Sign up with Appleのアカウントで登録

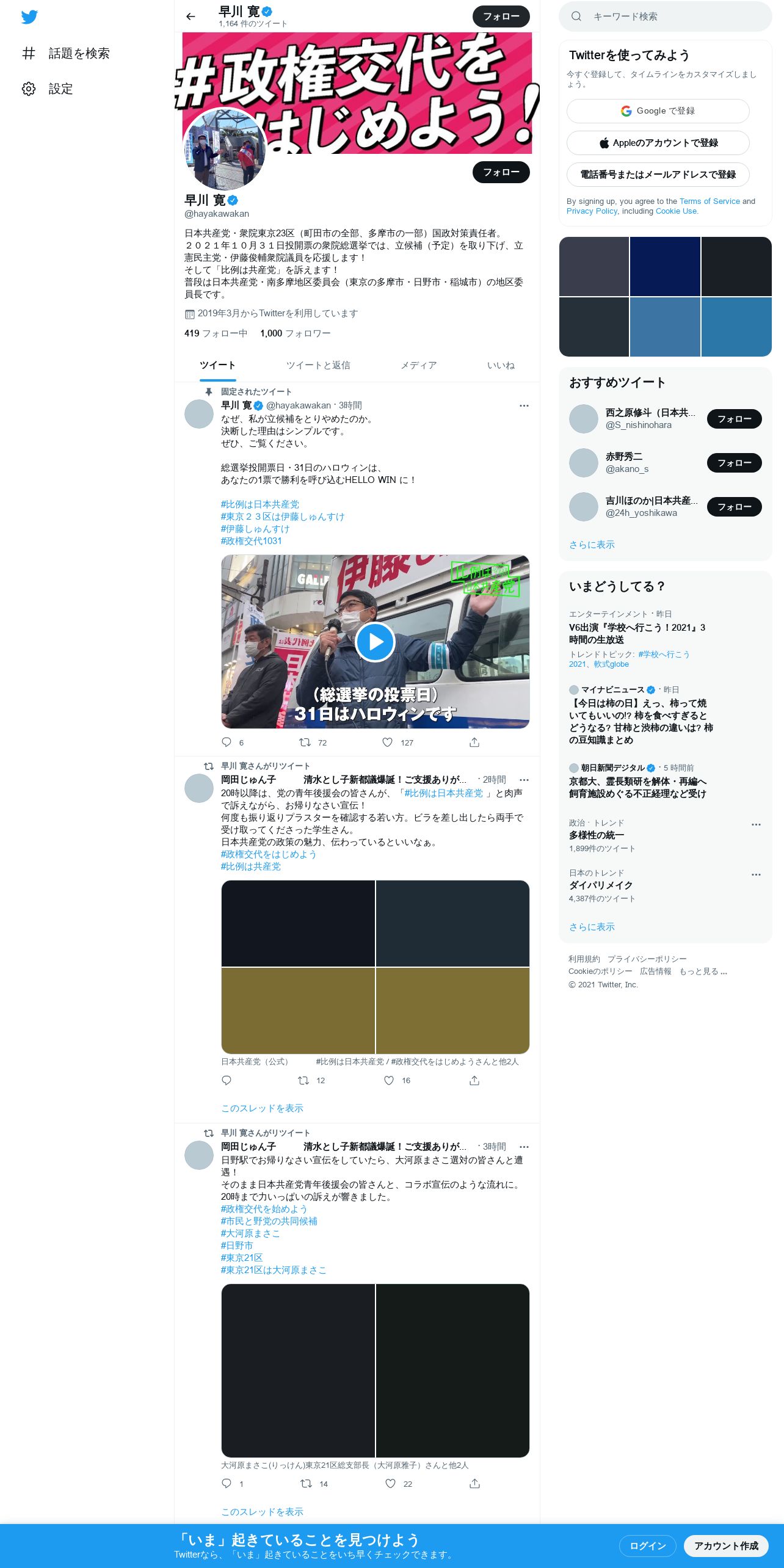point(658,143)
